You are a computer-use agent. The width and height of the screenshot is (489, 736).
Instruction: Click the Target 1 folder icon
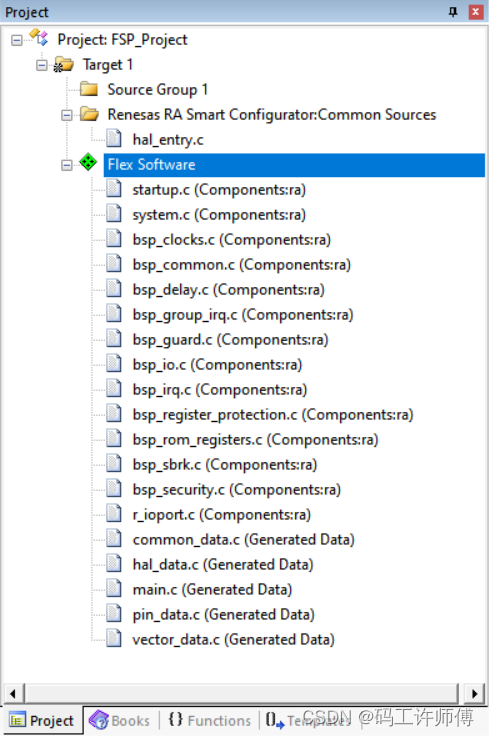coord(64,64)
